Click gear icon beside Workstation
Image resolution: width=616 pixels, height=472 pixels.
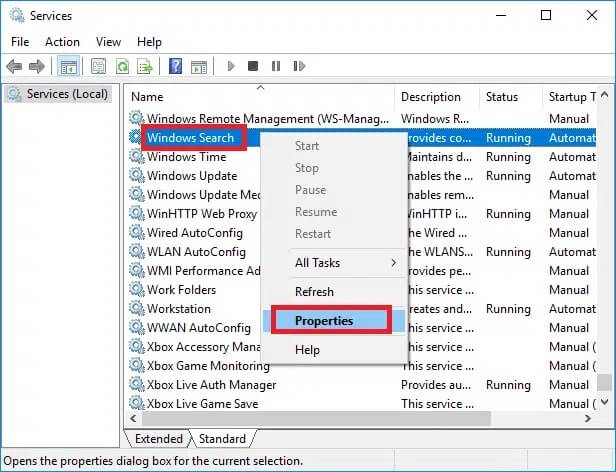tap(137, 309)
